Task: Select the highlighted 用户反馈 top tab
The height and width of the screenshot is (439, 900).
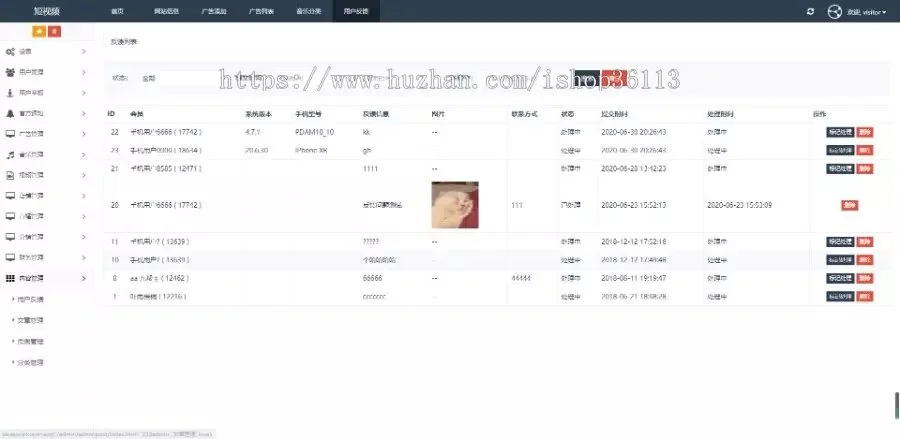Action: pyautogui.click(x=356, y=11)
